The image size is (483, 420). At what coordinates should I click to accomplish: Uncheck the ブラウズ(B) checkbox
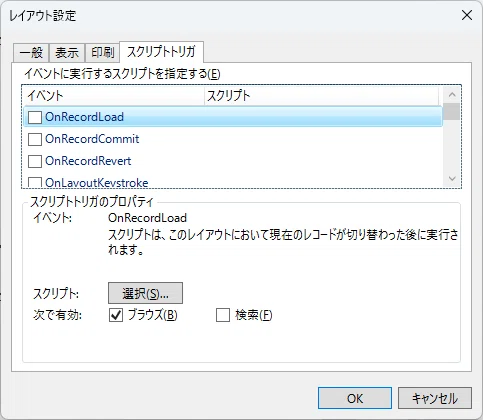pyautogui.click(x=116, y=315)
